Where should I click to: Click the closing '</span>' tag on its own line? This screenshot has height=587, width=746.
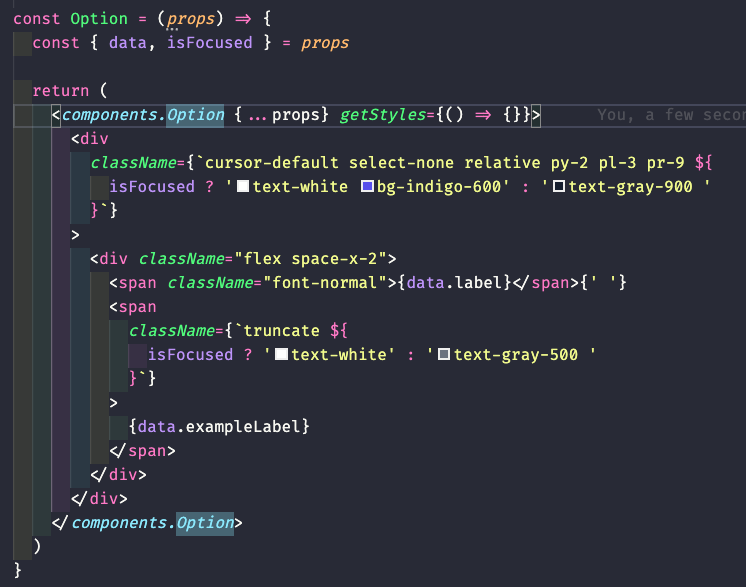[x=142, y=450]
